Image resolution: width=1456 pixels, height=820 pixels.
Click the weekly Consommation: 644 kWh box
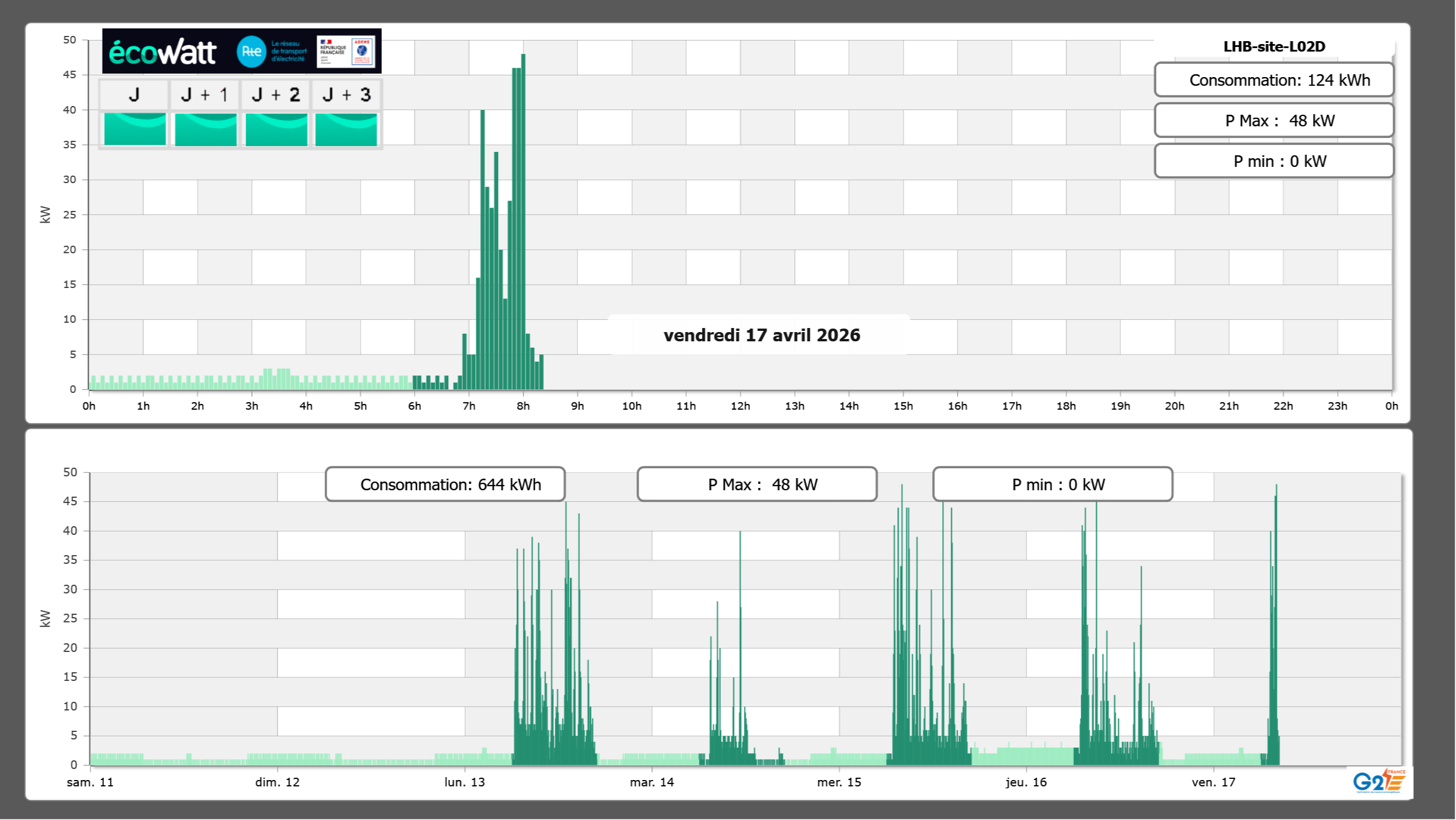coord(445,484)
